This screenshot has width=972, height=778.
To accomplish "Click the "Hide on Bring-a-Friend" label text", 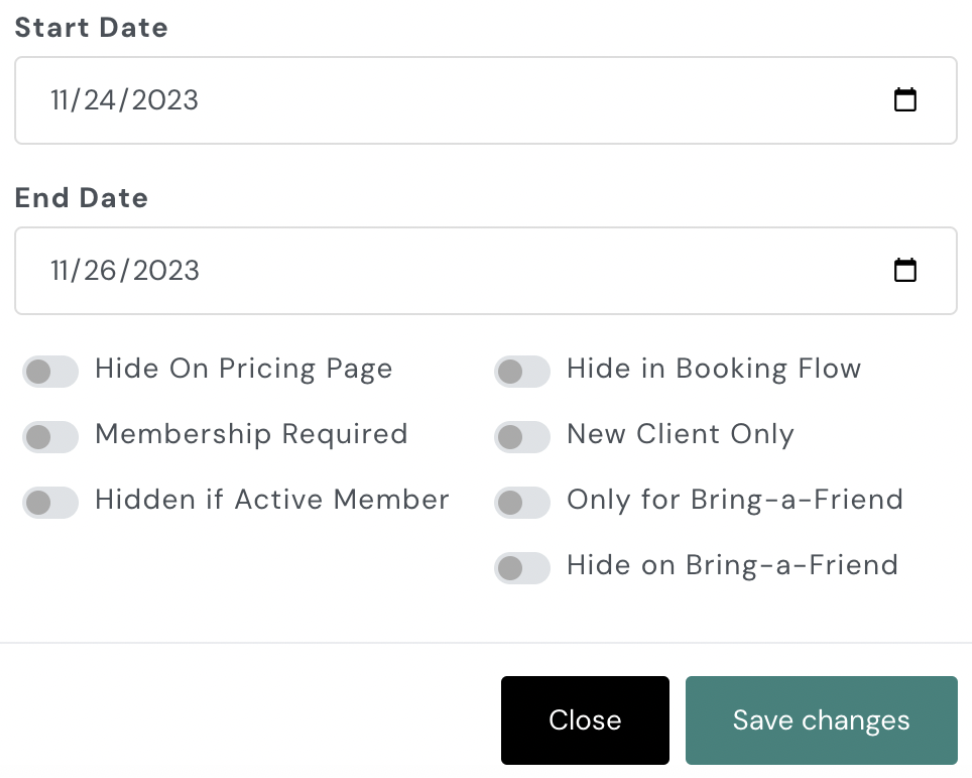I will [x=732, y=565].
